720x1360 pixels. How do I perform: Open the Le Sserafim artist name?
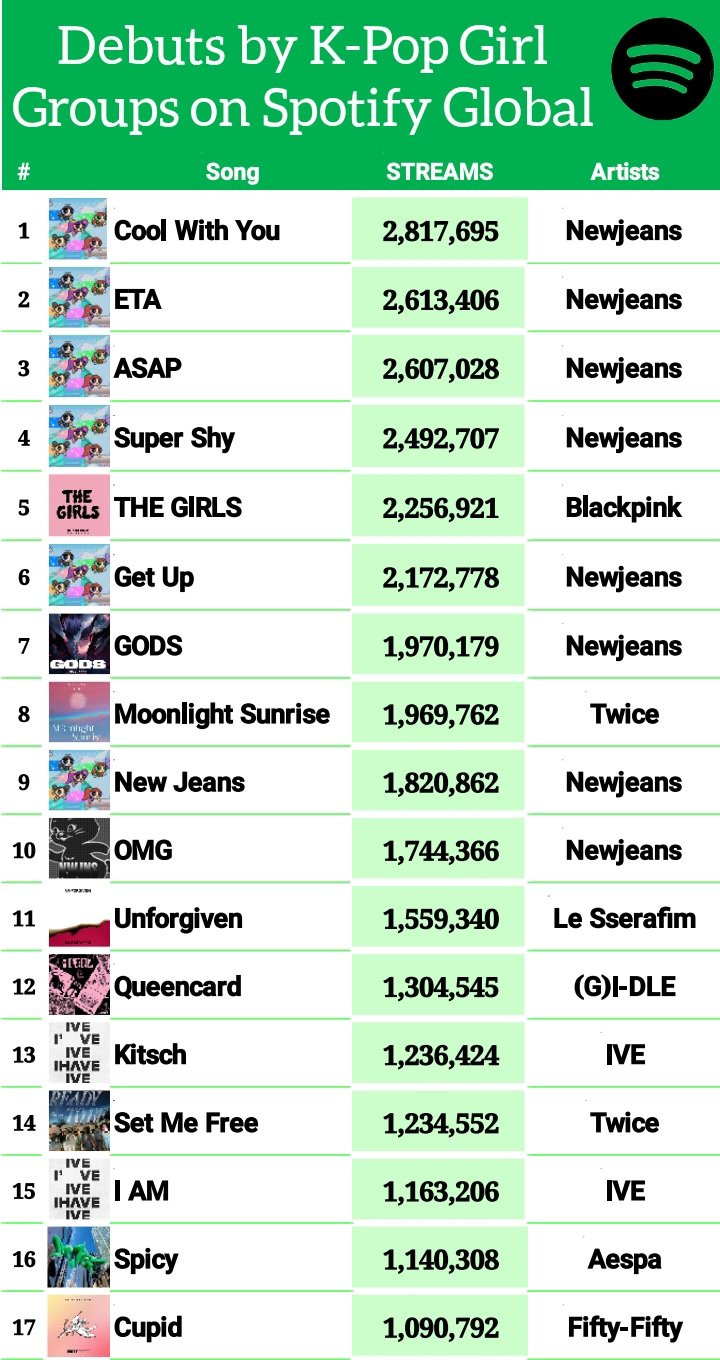(x=624, y=918)
